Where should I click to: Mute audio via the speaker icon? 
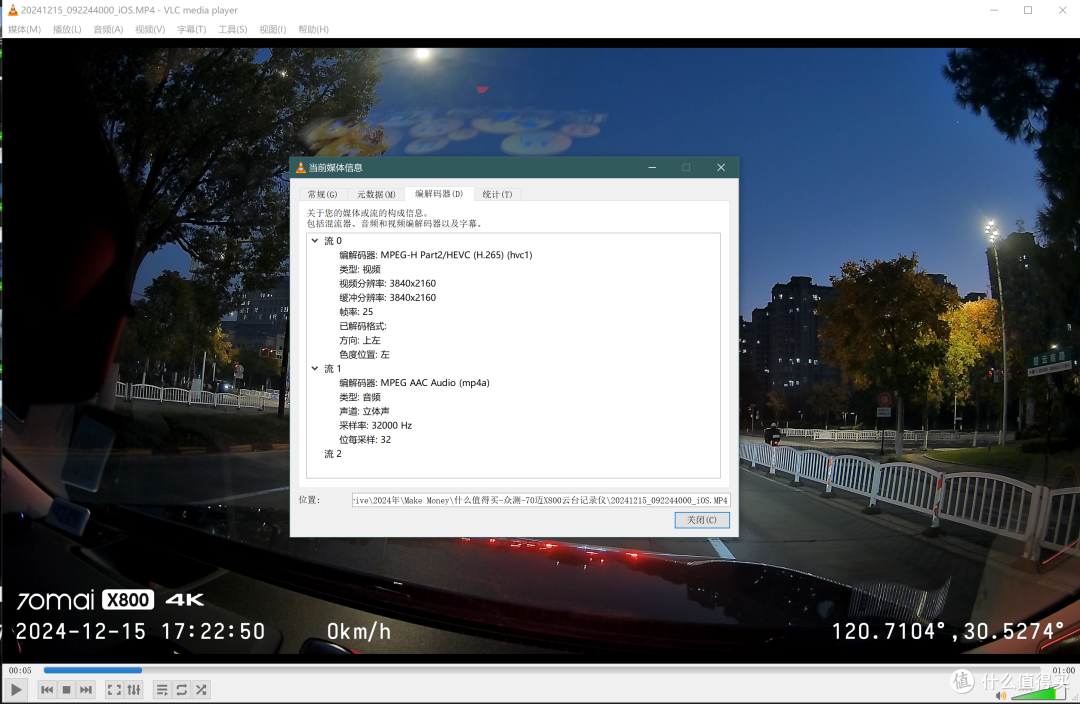pyautogui.click(x=1001, y=696)
